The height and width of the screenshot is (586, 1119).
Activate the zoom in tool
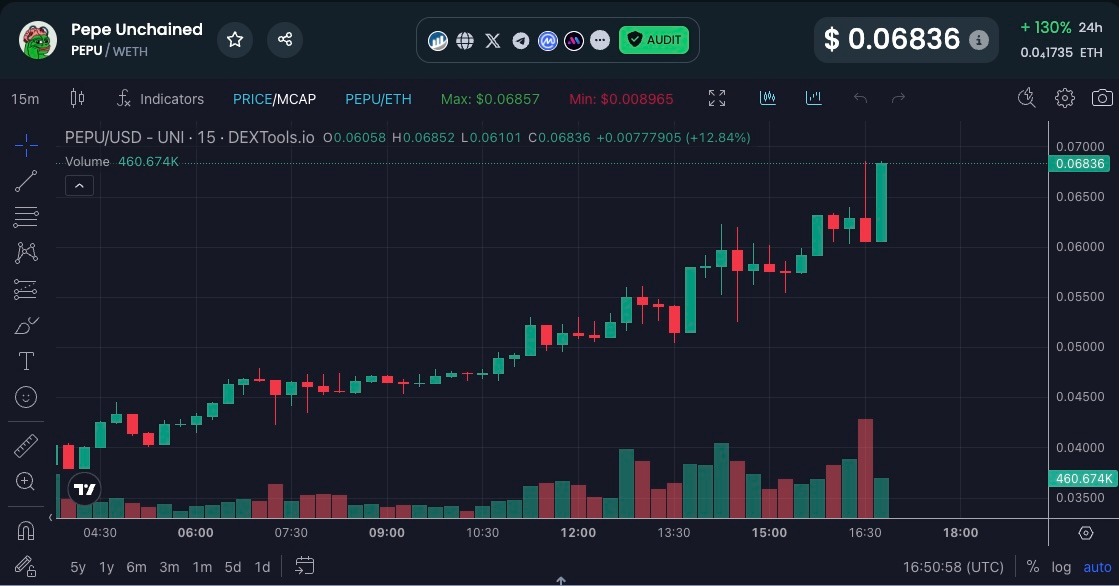(x=26, y=482)
